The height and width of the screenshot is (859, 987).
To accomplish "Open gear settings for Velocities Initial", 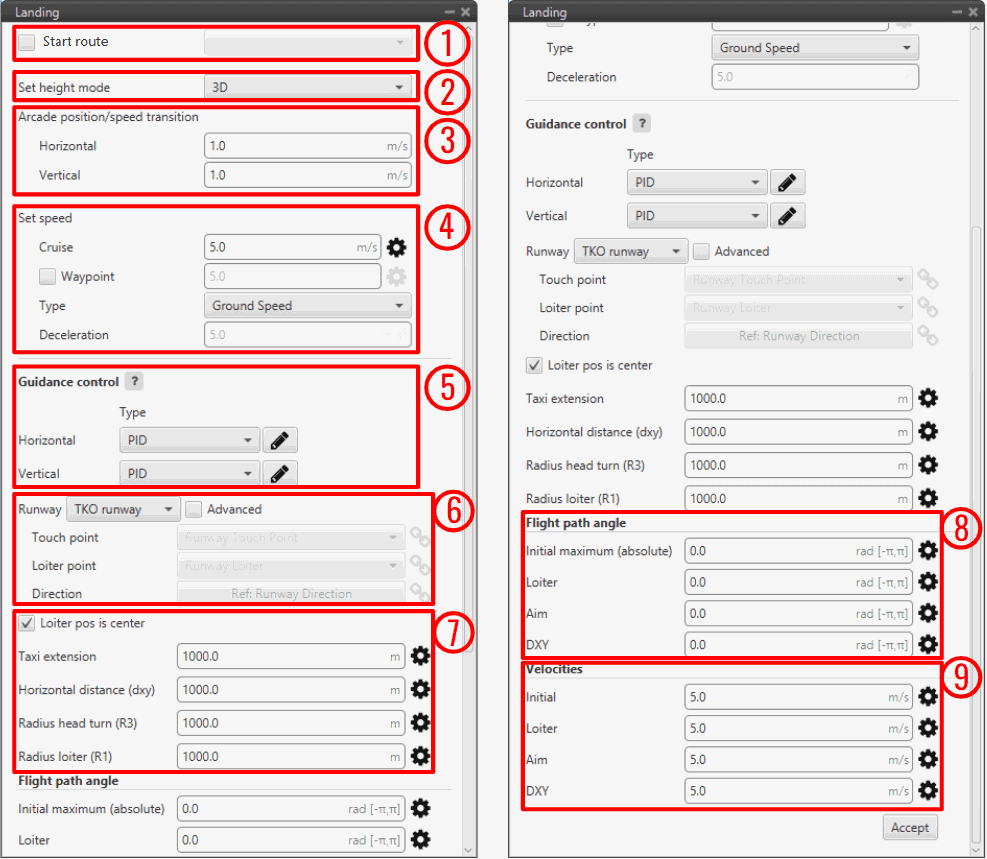I will 928,697.
